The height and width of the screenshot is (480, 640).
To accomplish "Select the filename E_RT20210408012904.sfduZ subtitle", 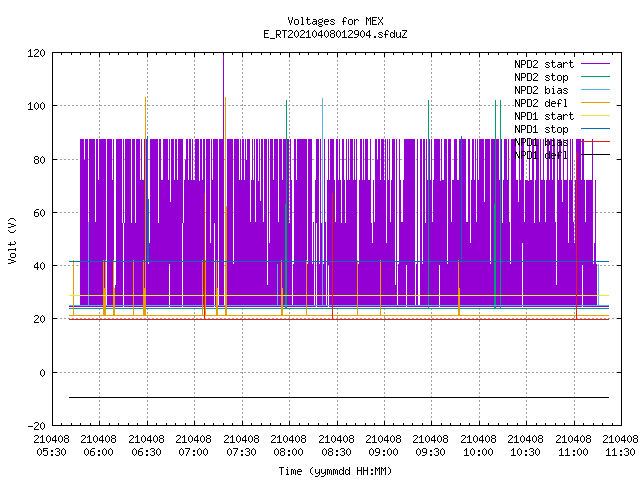I will (x=335, y=34).
